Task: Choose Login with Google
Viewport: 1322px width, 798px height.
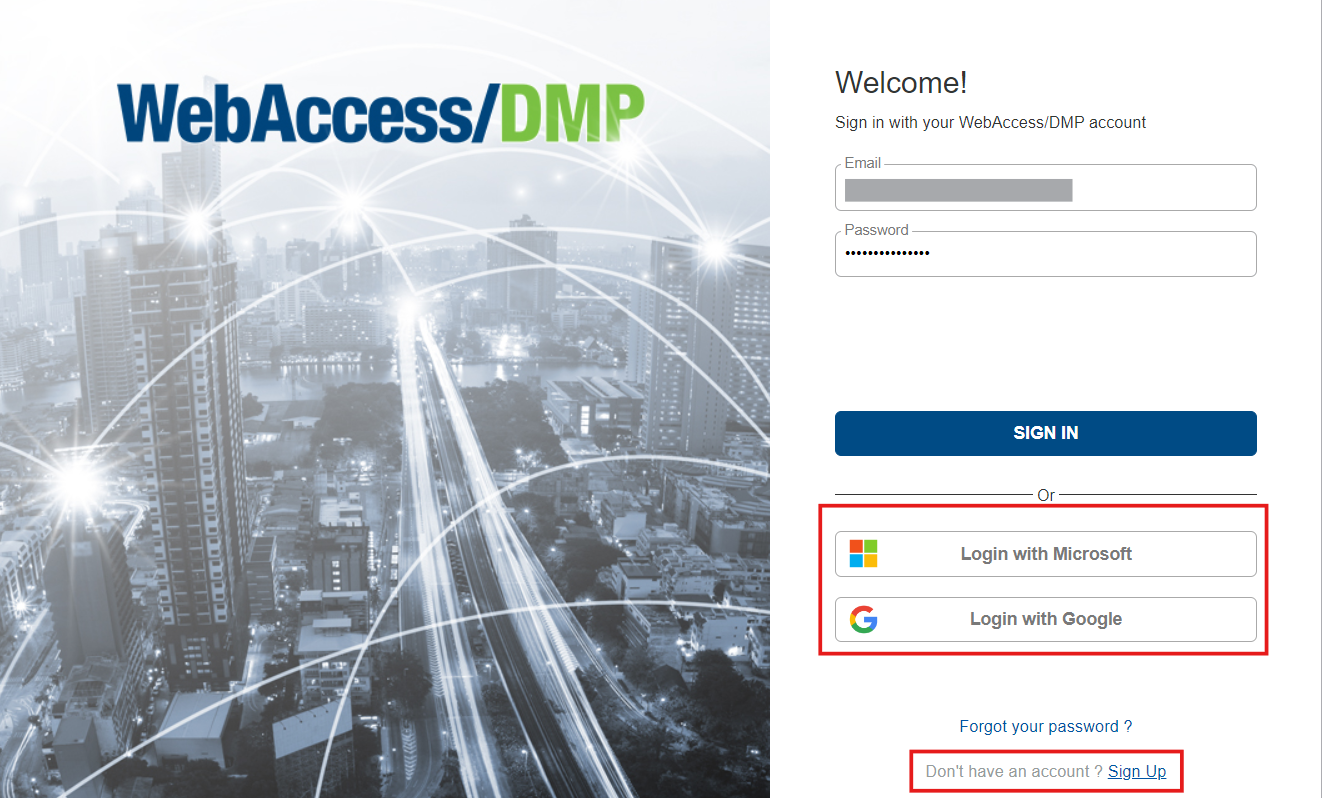Action: click(x=1046, y=619)
